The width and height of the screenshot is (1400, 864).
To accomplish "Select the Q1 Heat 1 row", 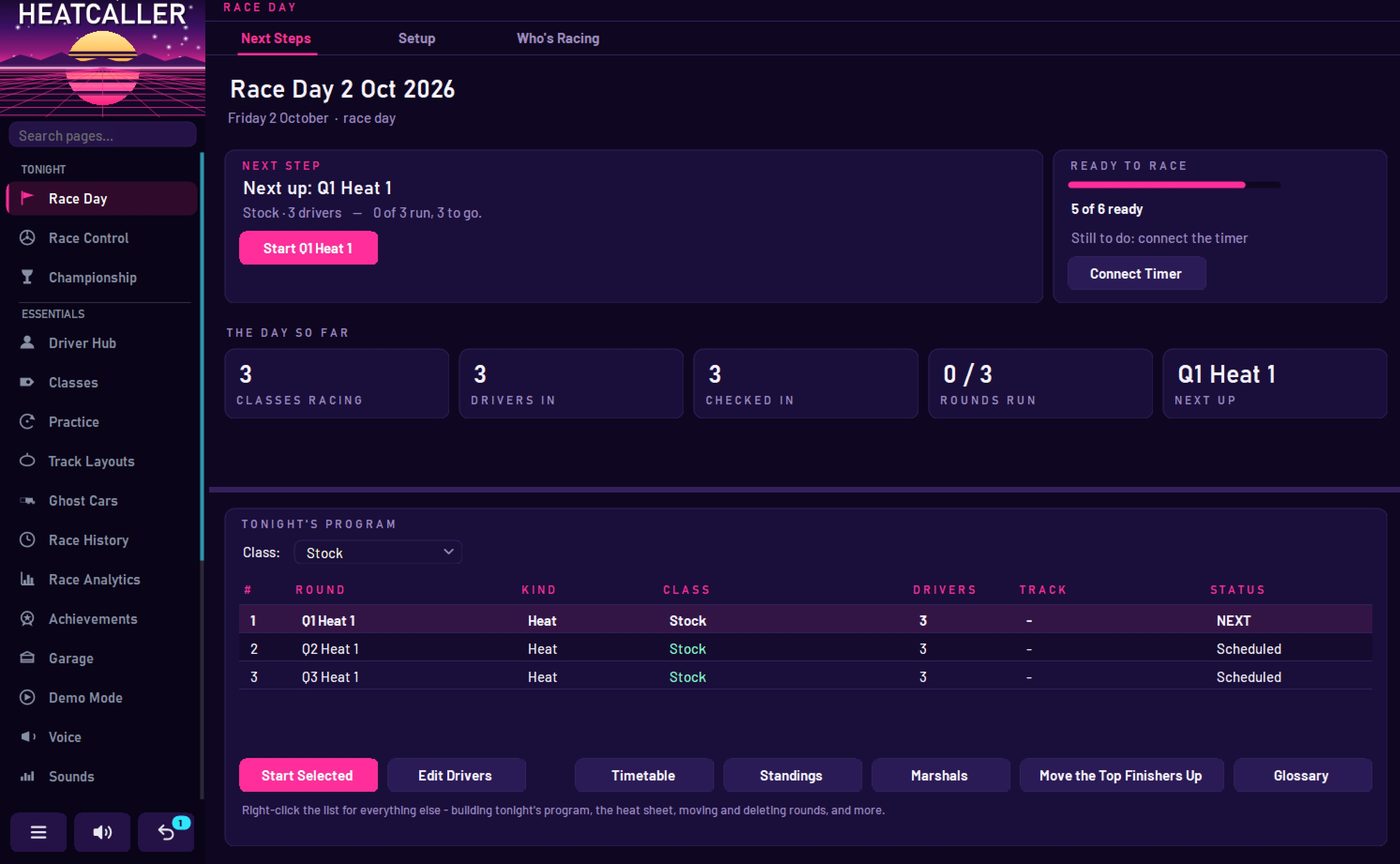I will click(805, 620).
